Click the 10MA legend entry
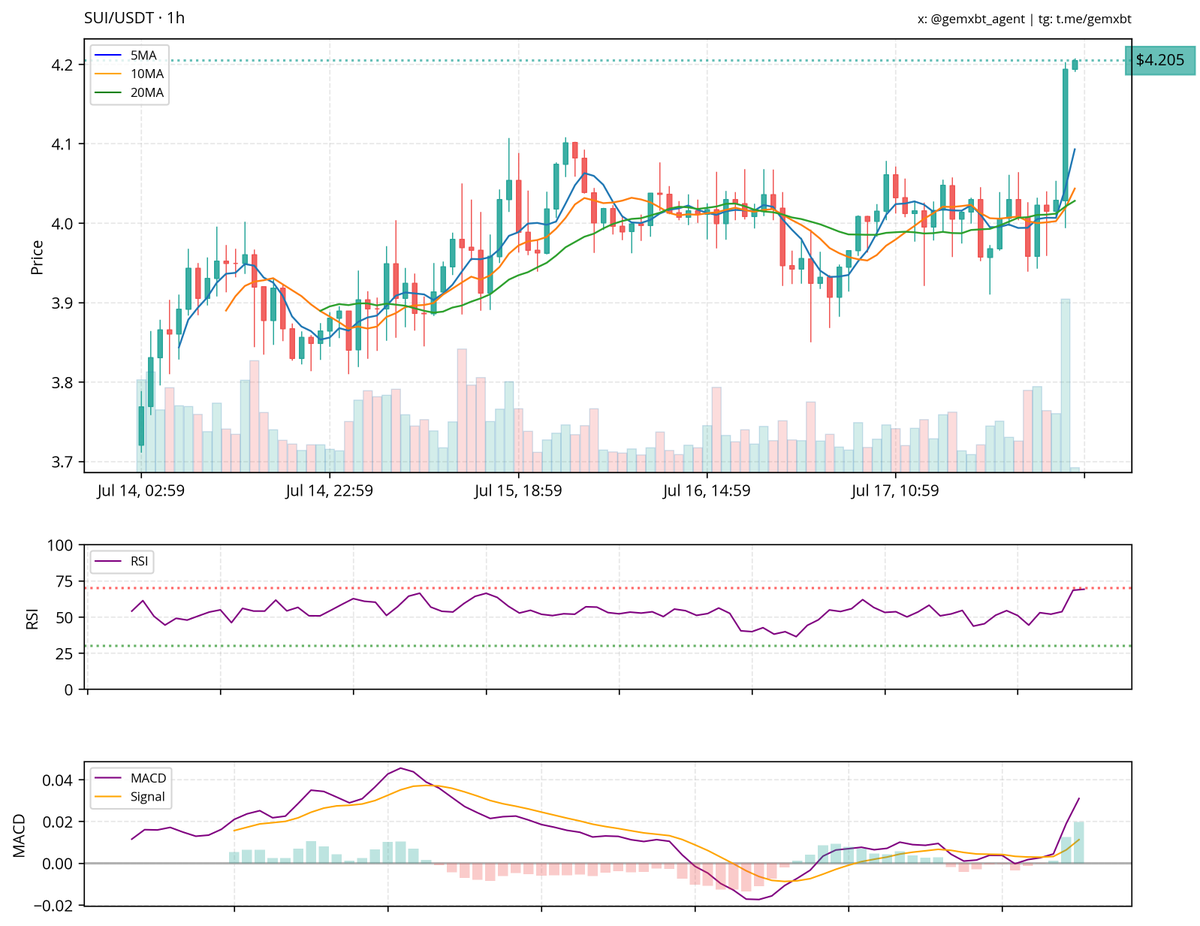 (x=131, y=75)
